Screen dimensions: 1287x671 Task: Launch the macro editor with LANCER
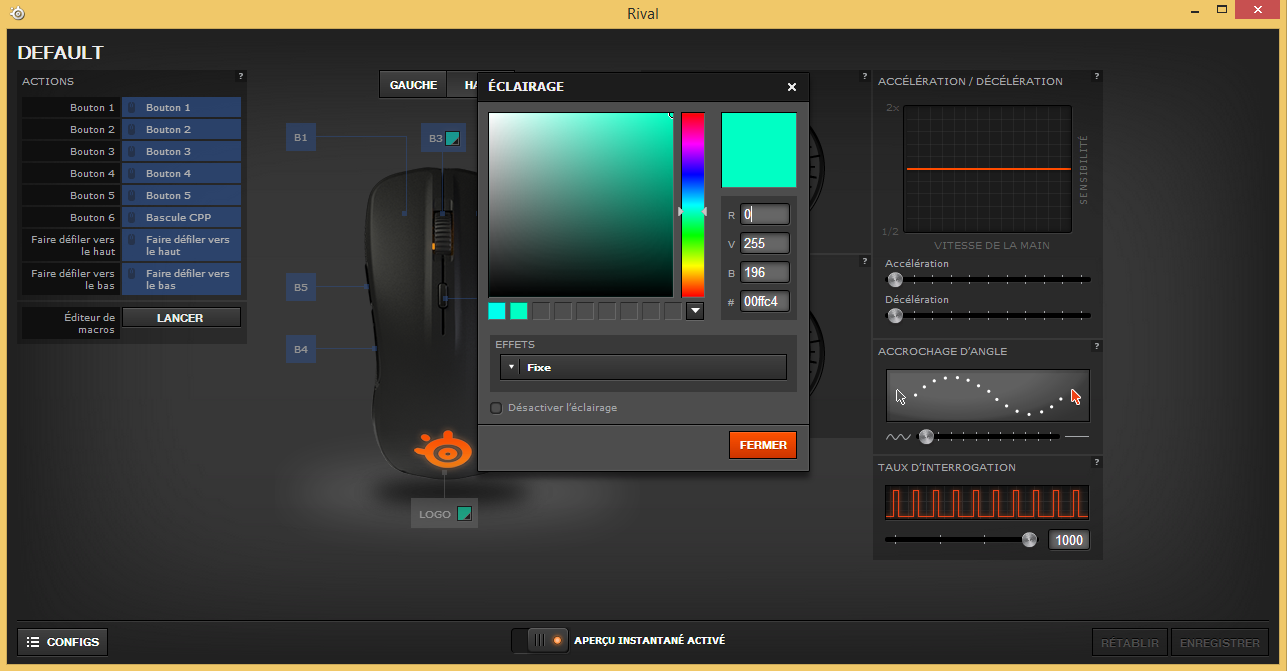[x=181, y=318]
